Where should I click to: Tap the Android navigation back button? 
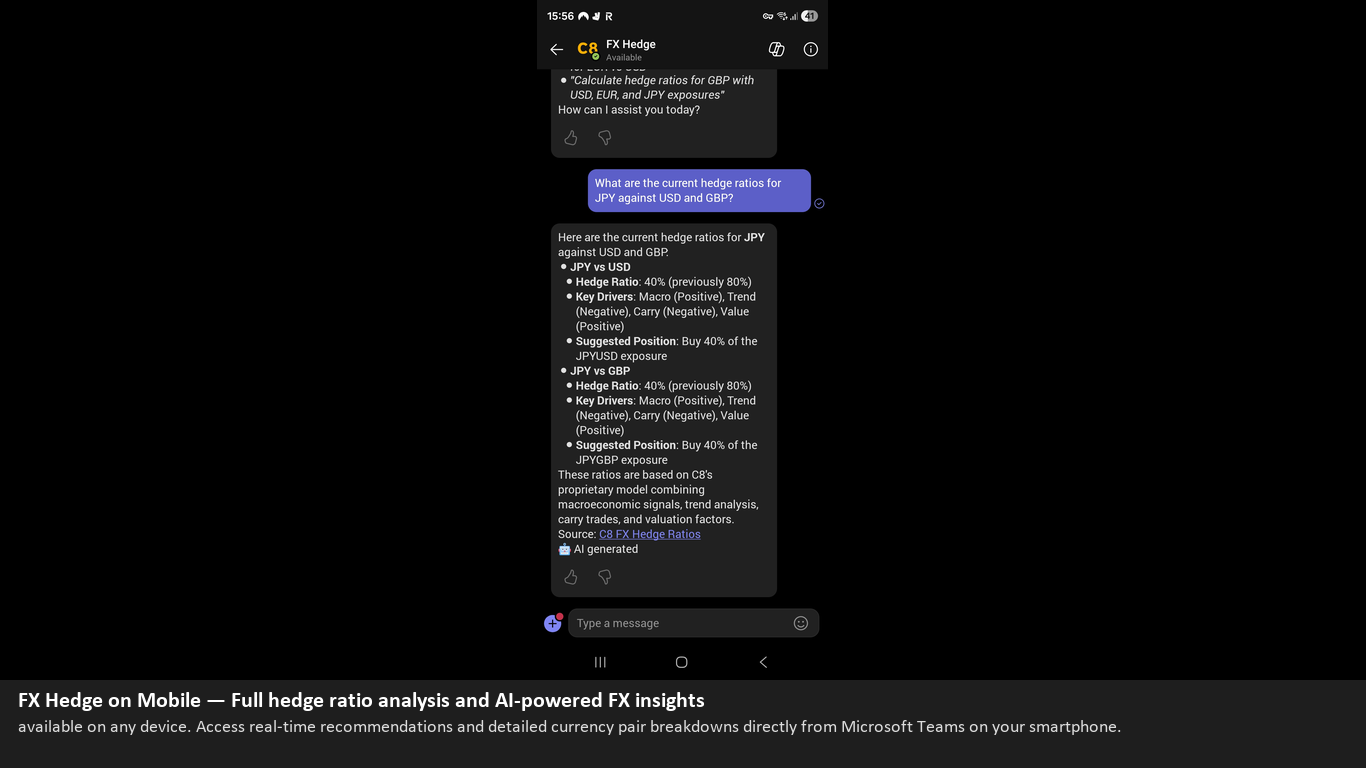pyautogui.click(x=763, y=662)
